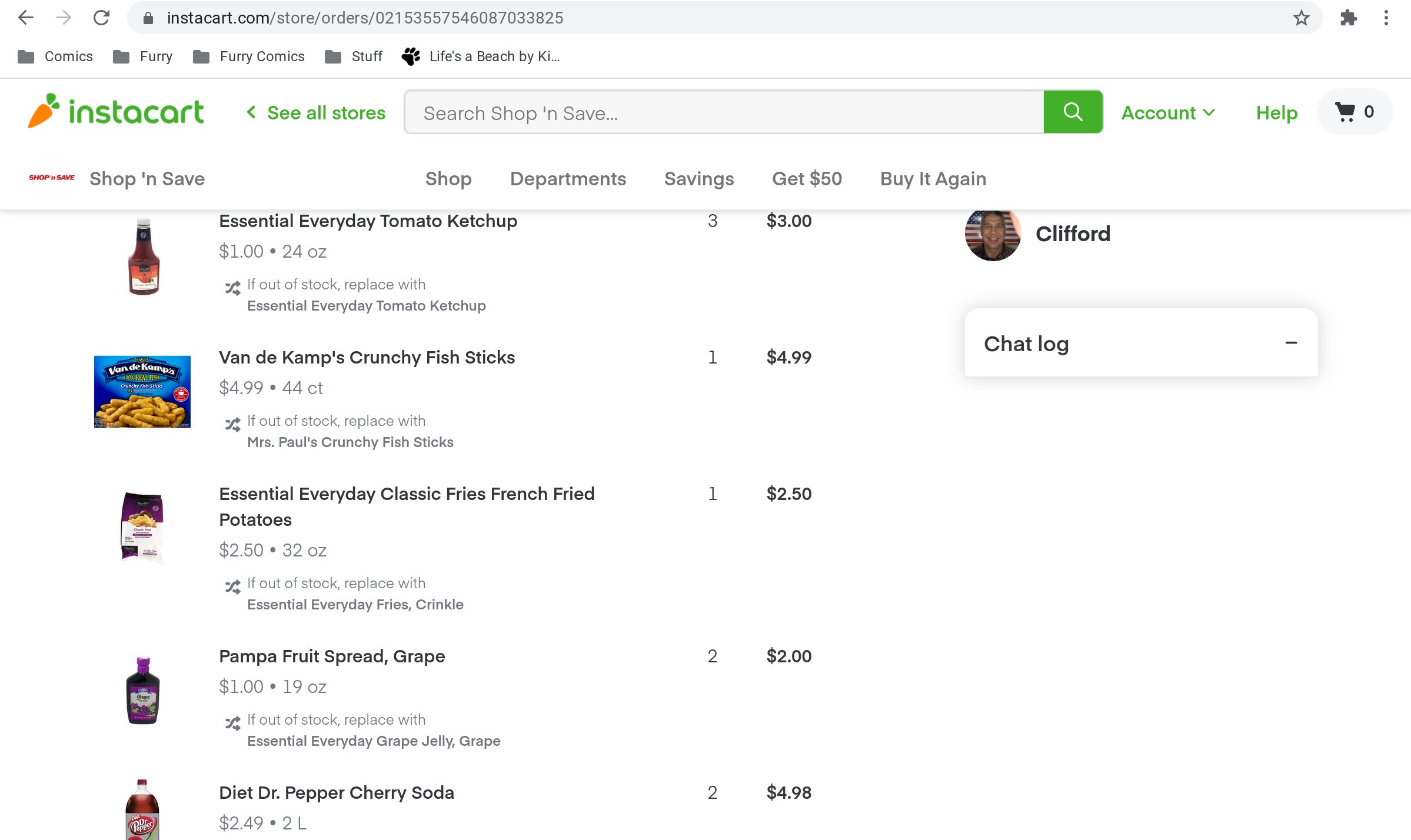Open the Stuff bookmark folder
The height and width of the screenshot is (840, 1411).
click(x=354, y=56)
